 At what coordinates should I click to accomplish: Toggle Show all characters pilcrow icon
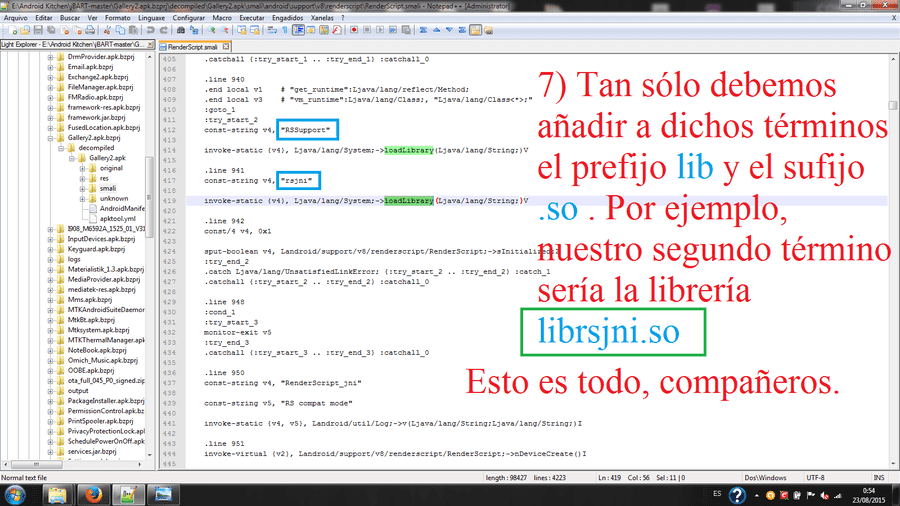(x=285, y=30)
